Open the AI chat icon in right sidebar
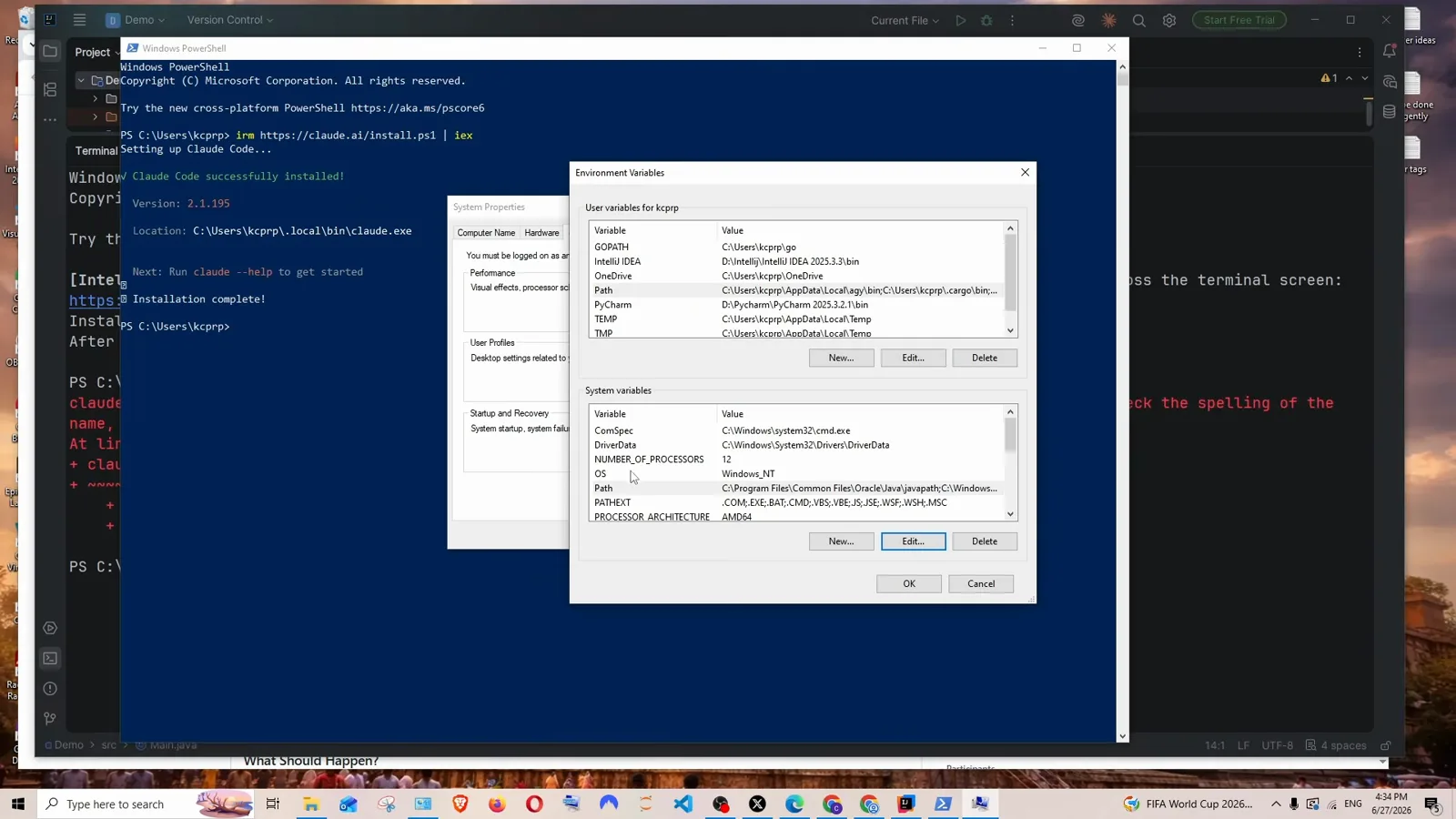Viewport: 1456px width, 819px height. tap(1390, 82)
